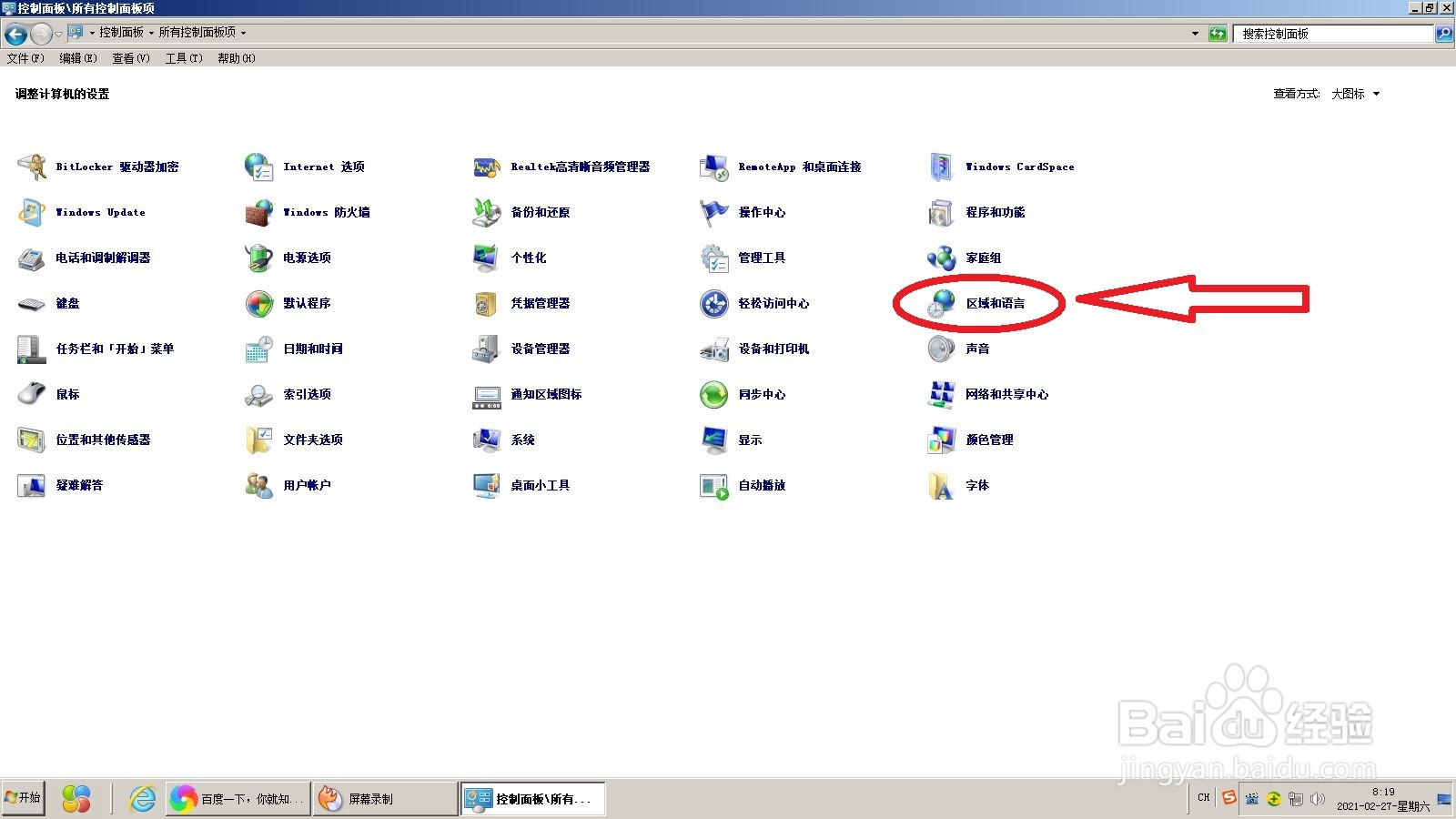Open the 查看(V) menu
Screen dimensions: 1456x819
coord(131,58)
